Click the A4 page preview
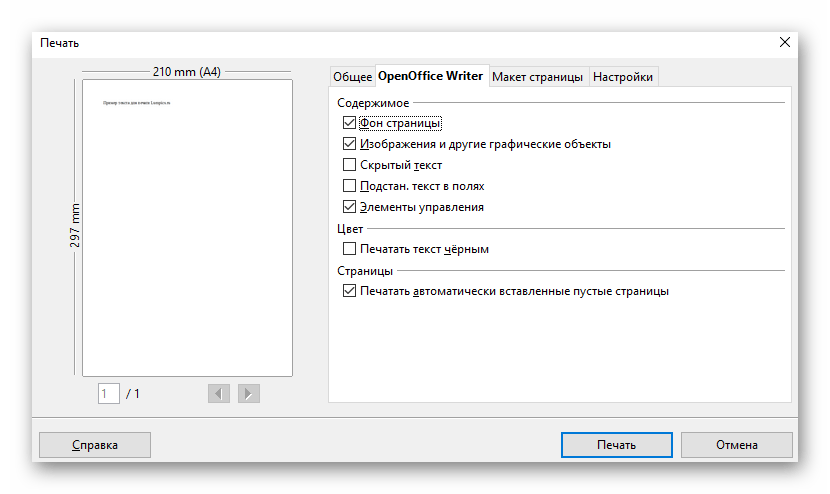Image resolution: width=830 pixels, height=494 pixels. [x=187, y=228]
